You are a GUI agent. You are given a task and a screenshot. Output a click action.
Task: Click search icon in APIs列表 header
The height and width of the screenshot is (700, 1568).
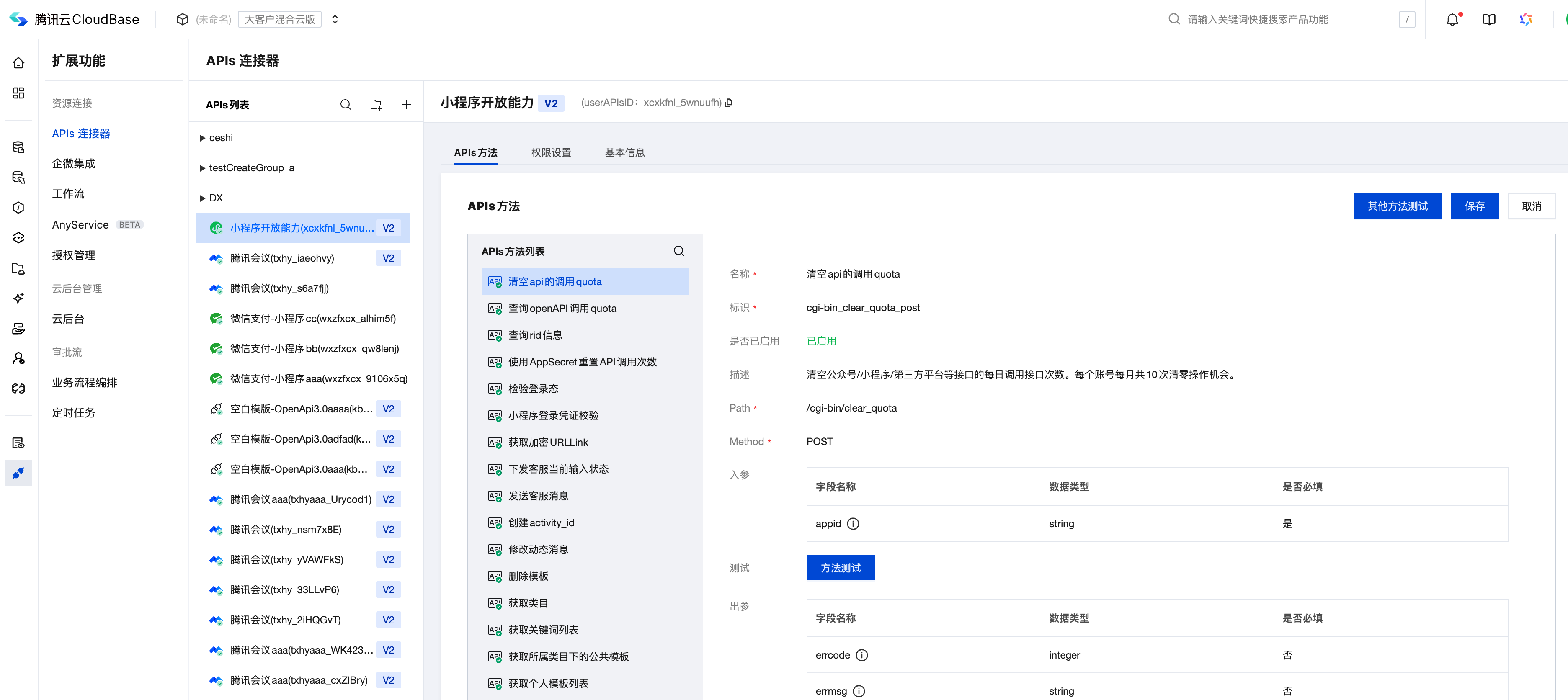click(x=345, y=105)
